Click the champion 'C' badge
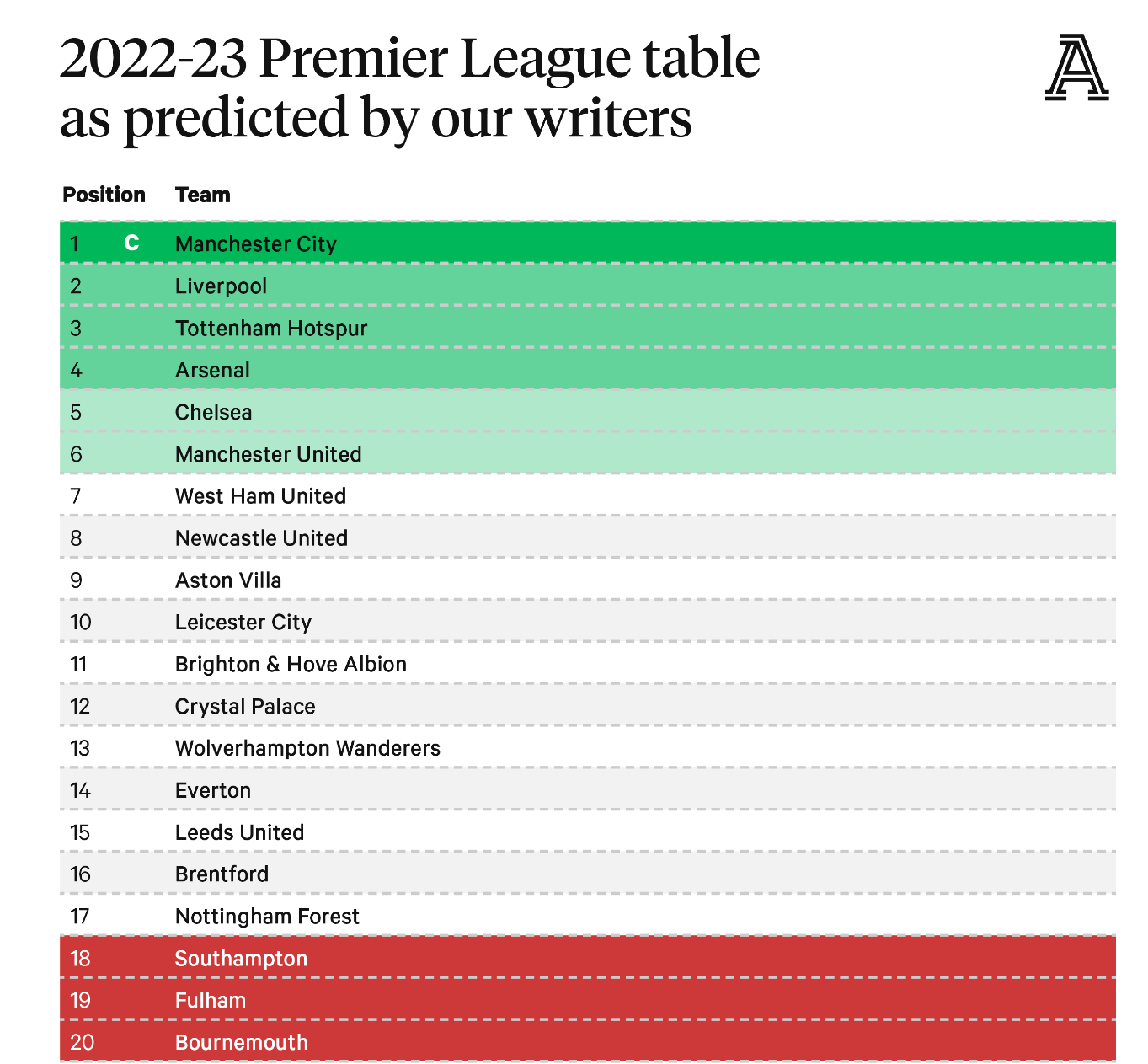Image resolution: width=1148 pixels, height=1064 pixels. 131,243
